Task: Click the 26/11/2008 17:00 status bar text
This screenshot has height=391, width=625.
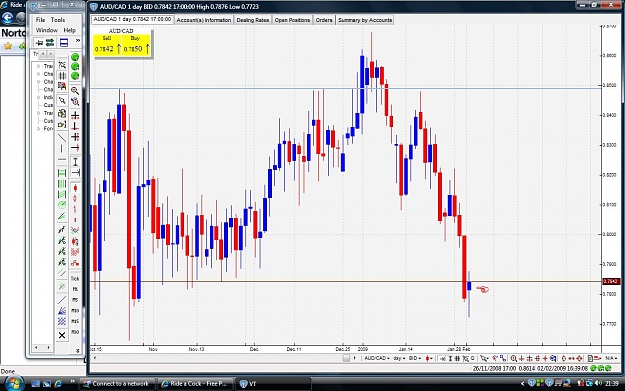Action: point(494,369)
